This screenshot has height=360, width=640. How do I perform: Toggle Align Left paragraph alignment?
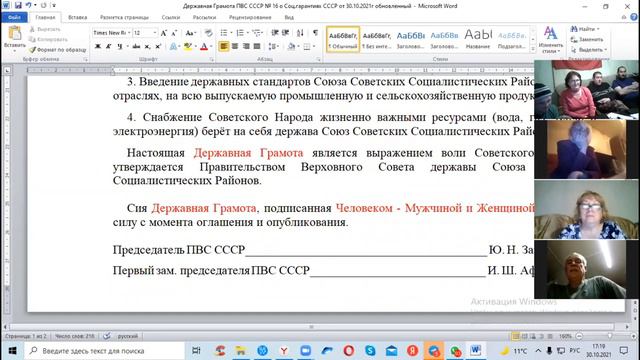coord(224,47)
